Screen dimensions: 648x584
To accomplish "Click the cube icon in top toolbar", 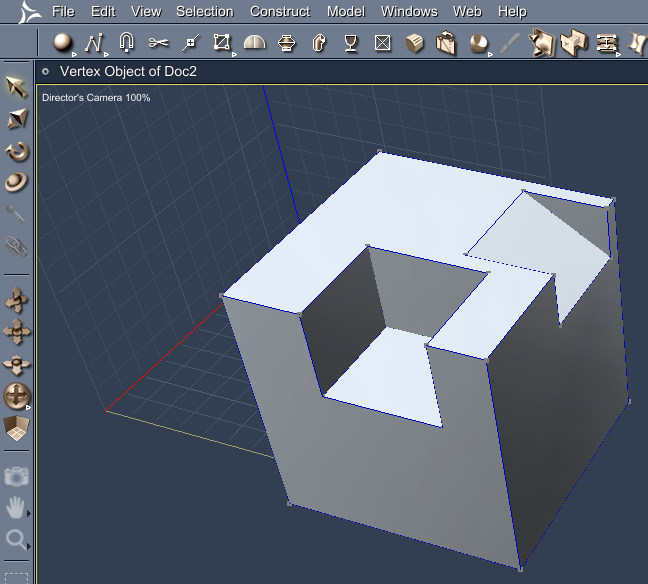I will click(415, 43).
